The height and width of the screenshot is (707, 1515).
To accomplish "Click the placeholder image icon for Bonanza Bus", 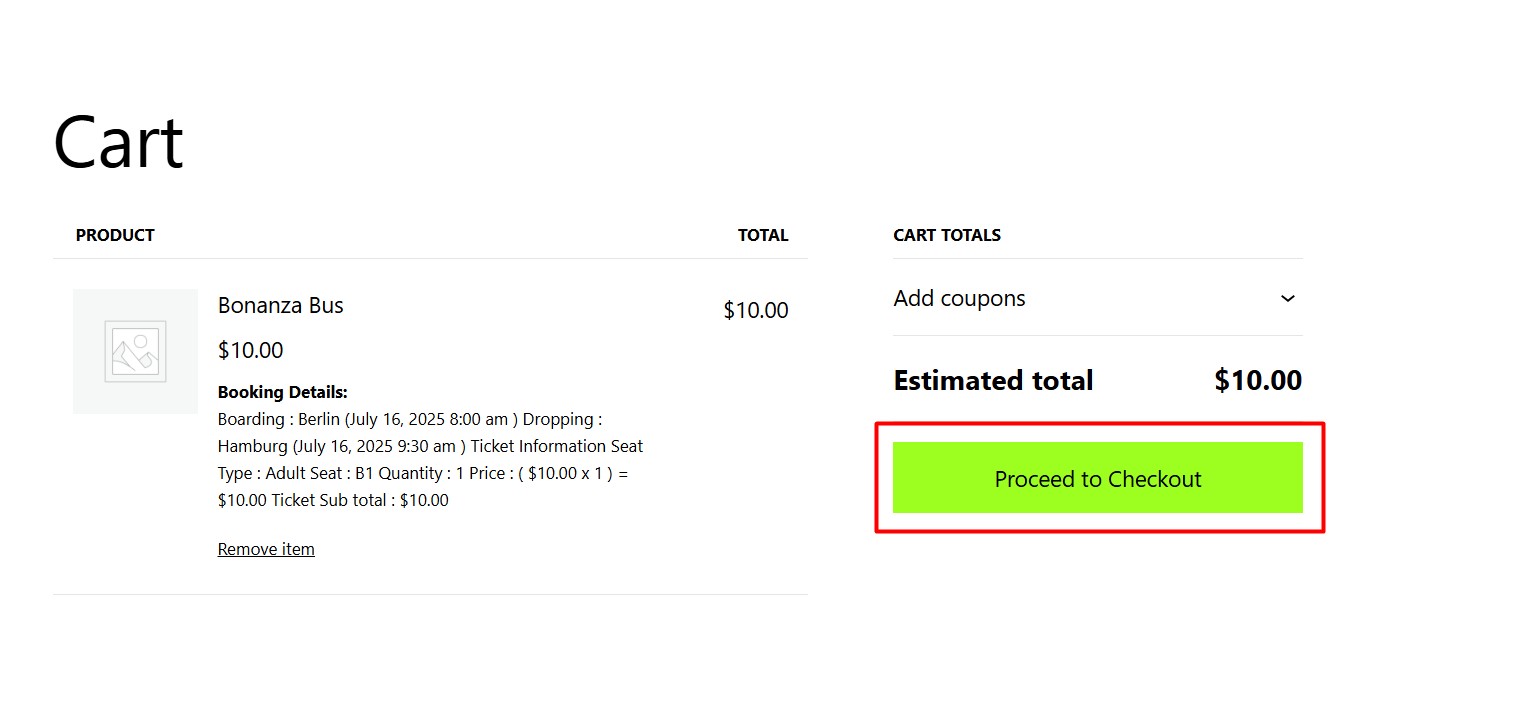I will point(135,351).
